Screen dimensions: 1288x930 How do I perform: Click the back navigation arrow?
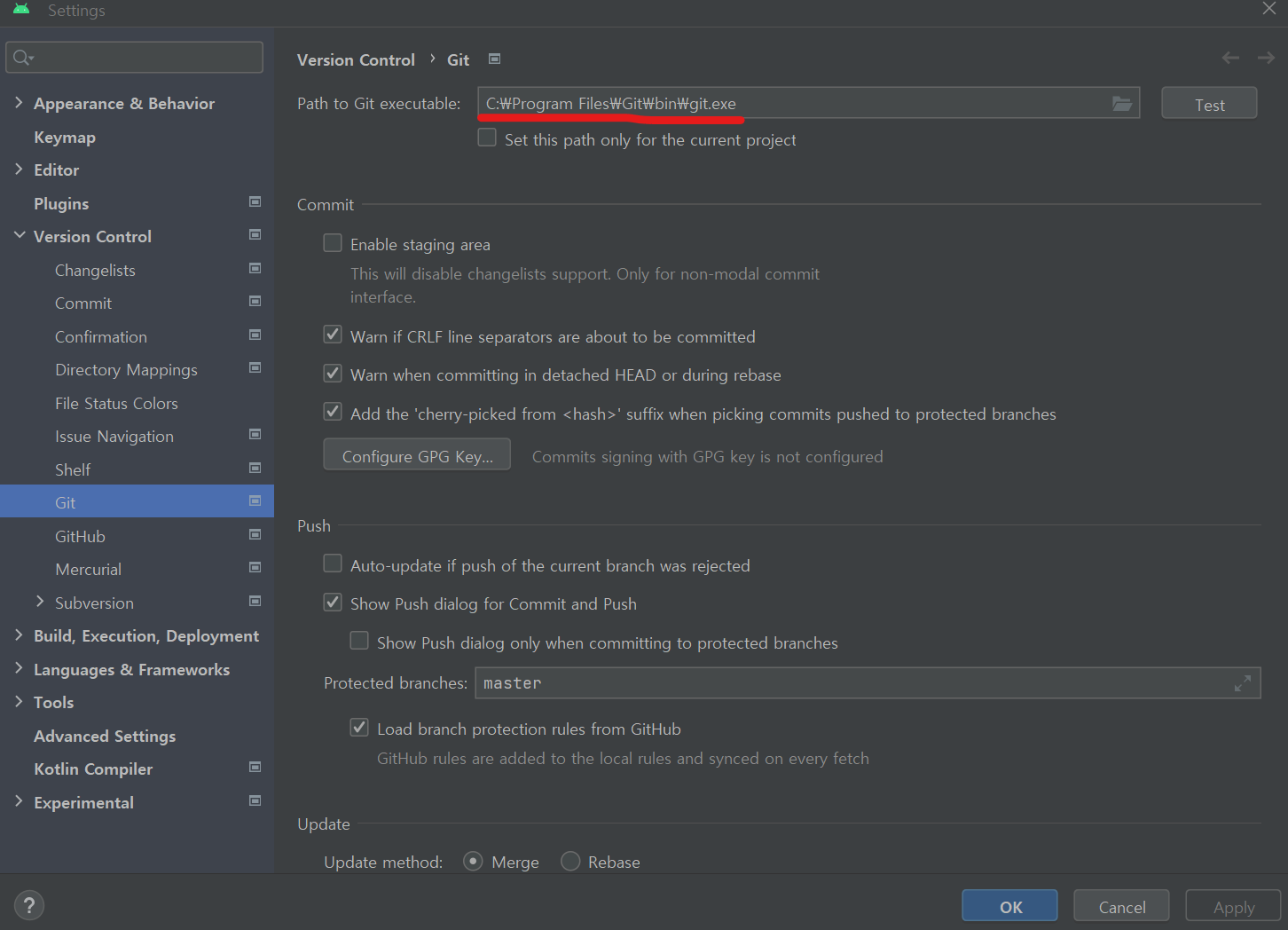coord(1230,58)
